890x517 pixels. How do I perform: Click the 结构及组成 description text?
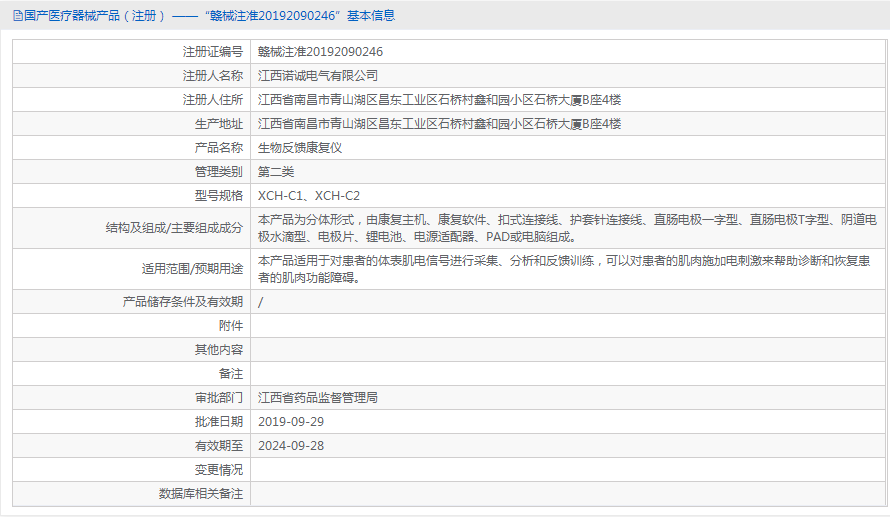pyautogui.click(x=567, y=227)
